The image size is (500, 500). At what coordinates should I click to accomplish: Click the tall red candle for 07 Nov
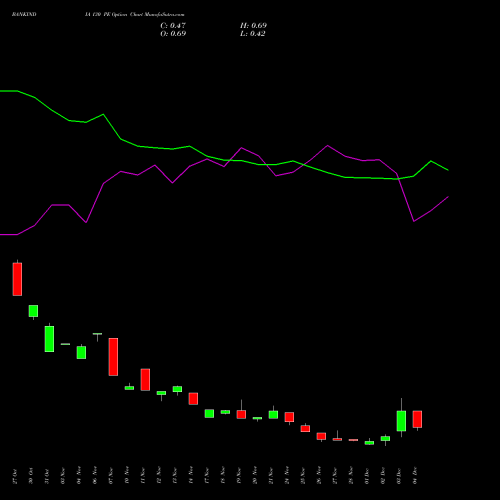(x=113, y=357)
